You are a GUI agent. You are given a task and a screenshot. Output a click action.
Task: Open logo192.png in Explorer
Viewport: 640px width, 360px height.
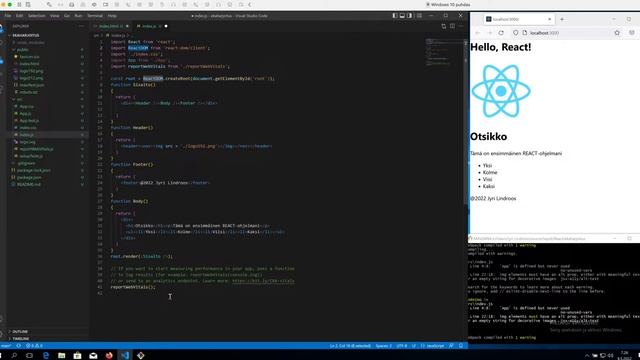tap(31, 71)
